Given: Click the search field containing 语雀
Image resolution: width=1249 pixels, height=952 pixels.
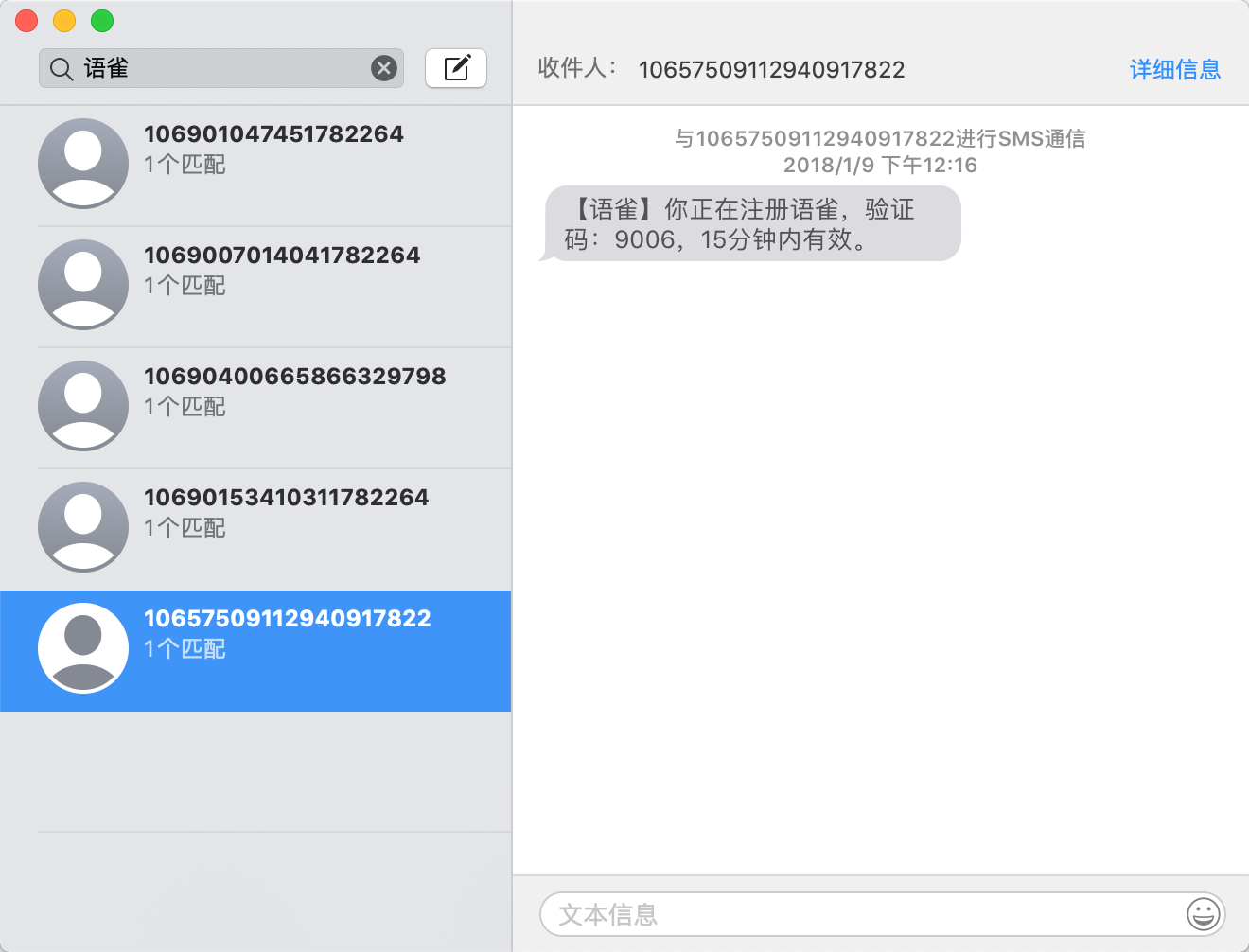Looking at the screenshot, I should pyautogui.click(x=221, y=68).
